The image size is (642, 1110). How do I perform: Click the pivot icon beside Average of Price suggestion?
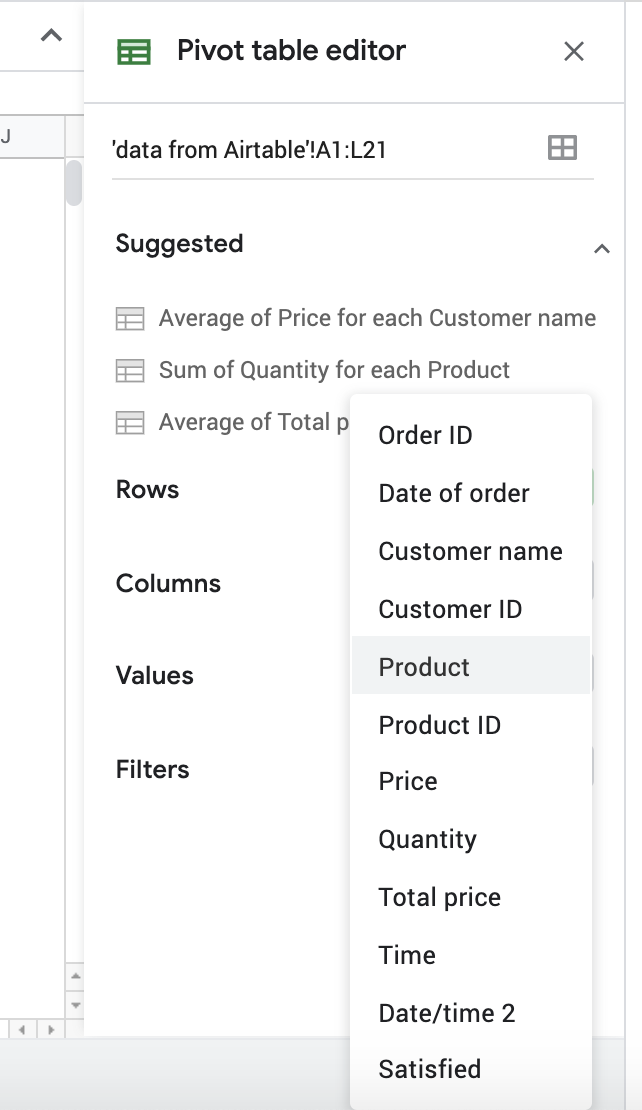pyautogui.click(x=131, y=318)
